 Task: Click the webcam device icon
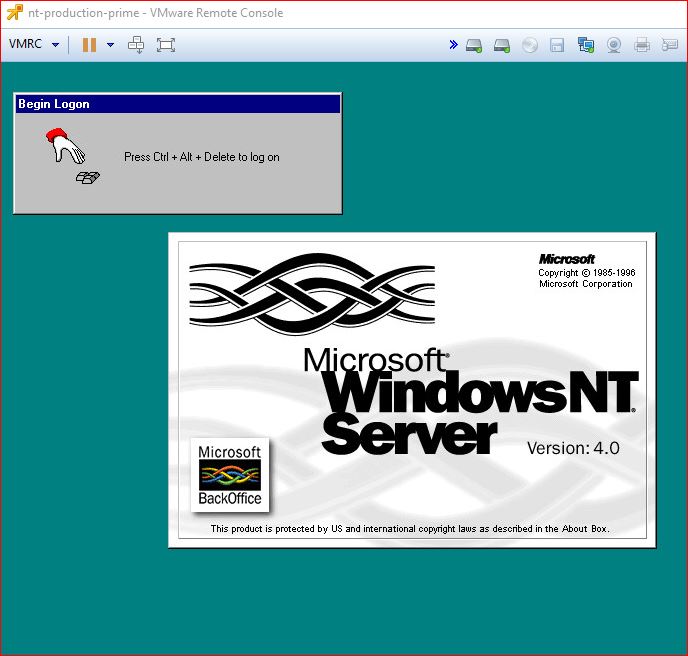click(614, 45)
